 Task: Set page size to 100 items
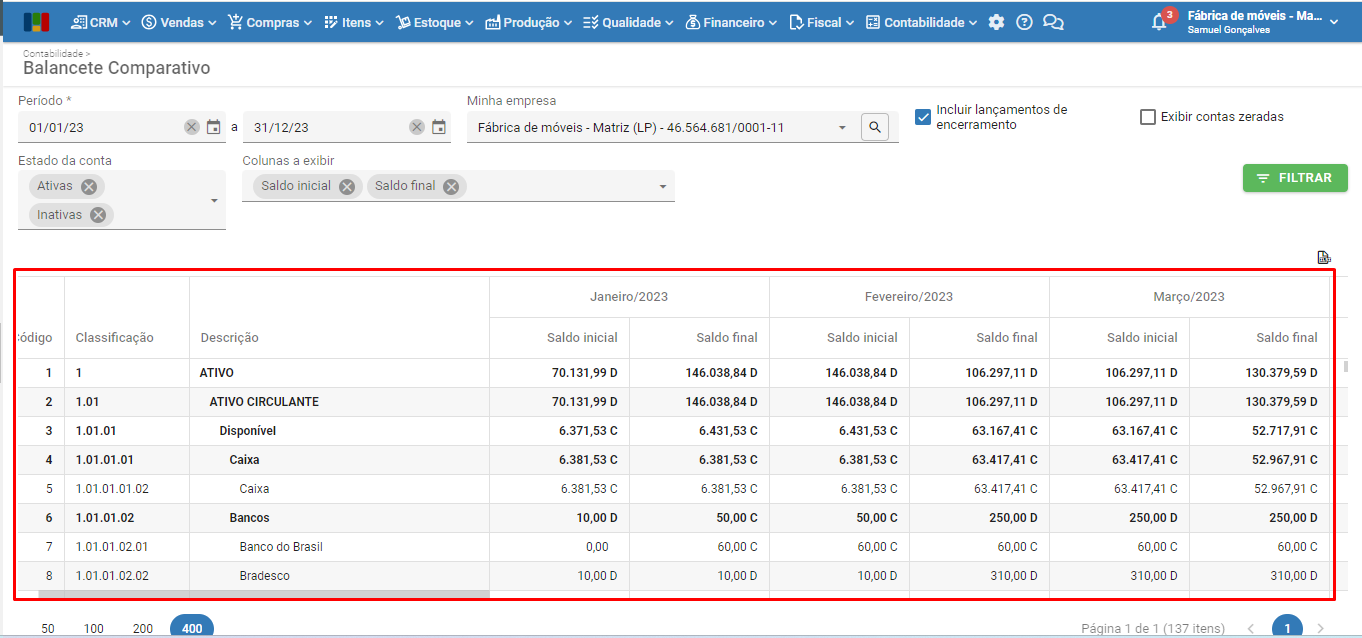(x=94, y=628)
